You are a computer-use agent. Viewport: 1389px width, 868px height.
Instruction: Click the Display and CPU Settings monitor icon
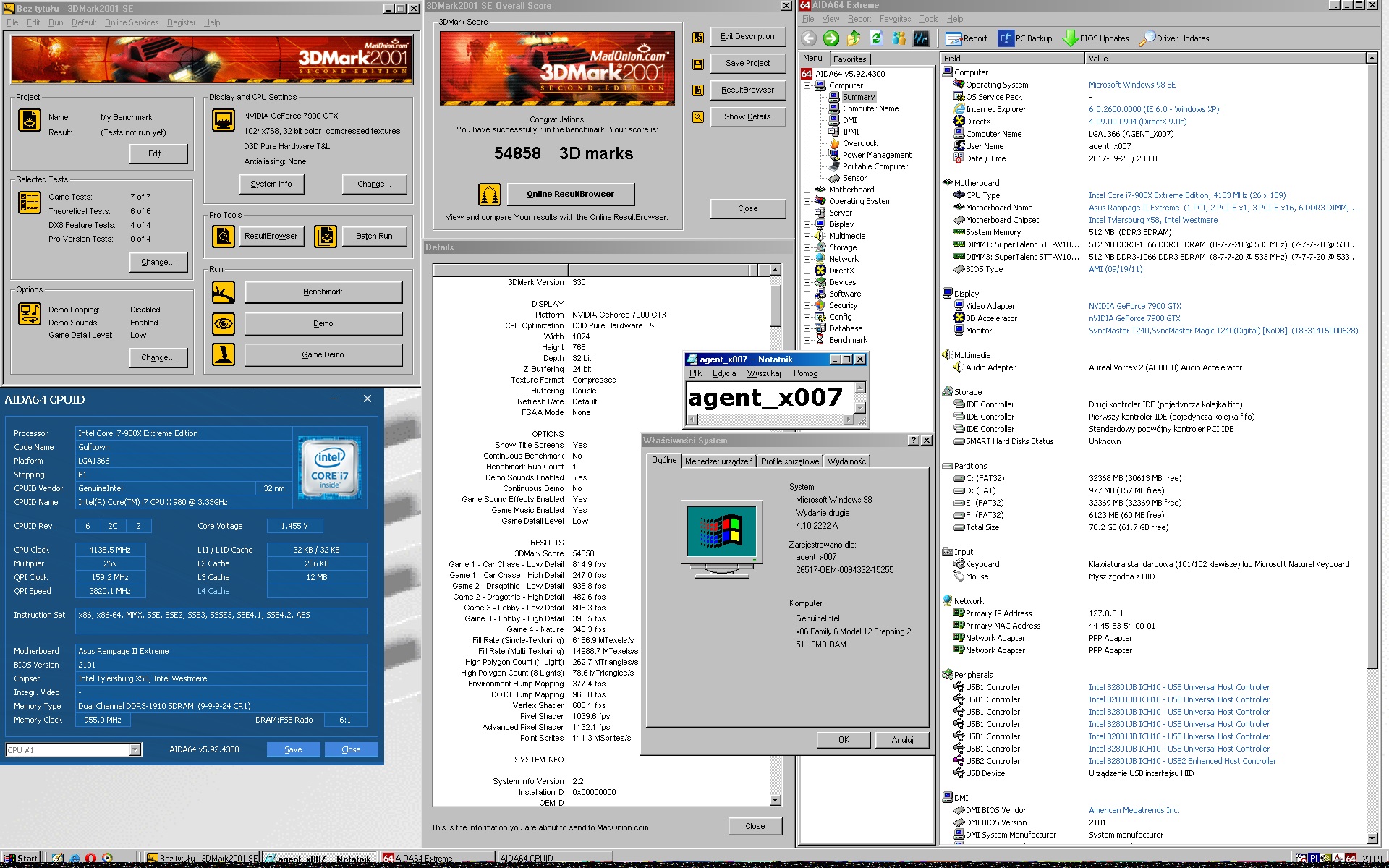(x=224, y=120)
